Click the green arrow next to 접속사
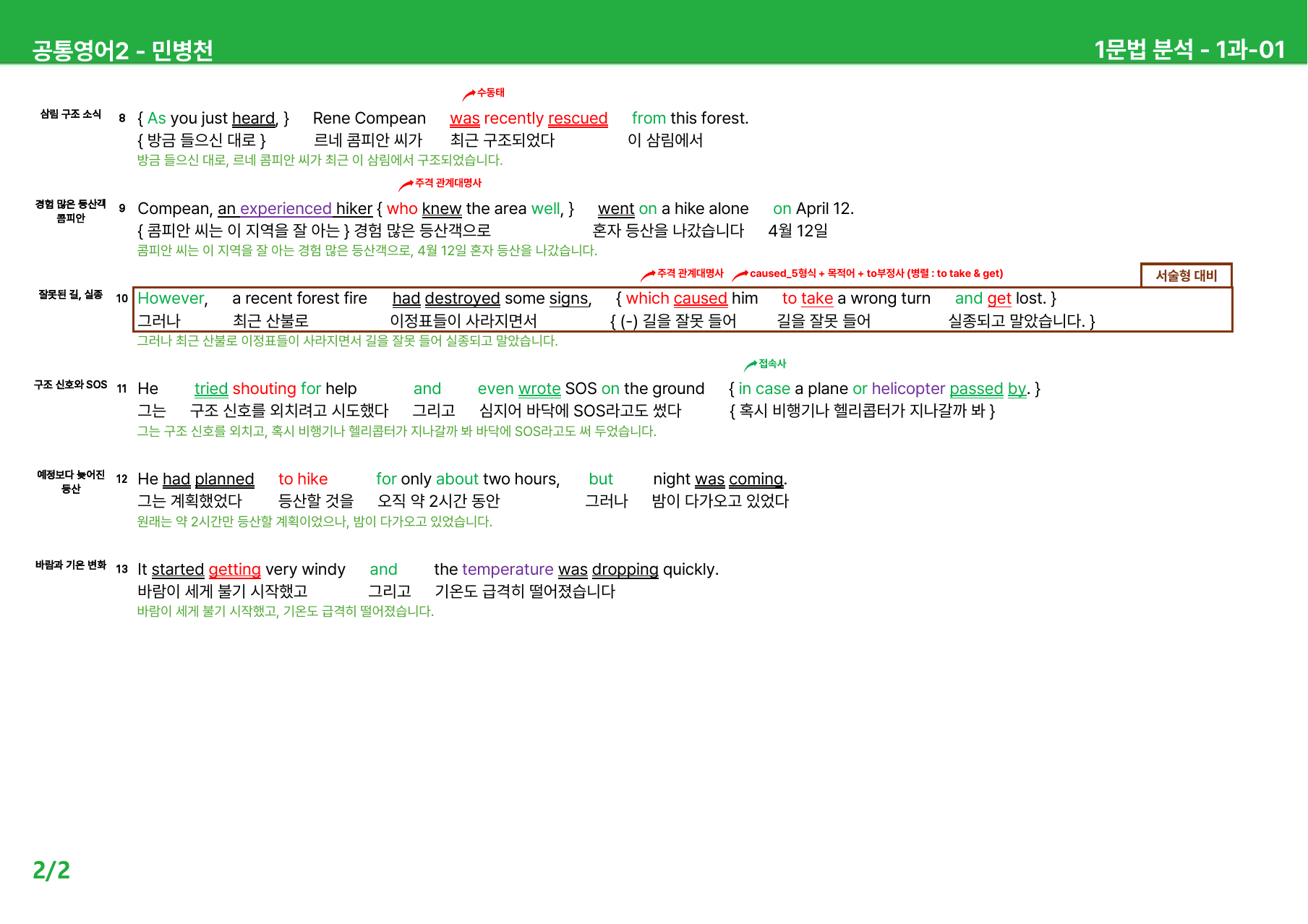The width and height of the screenshot is (1308, 924). pos(750,366)
